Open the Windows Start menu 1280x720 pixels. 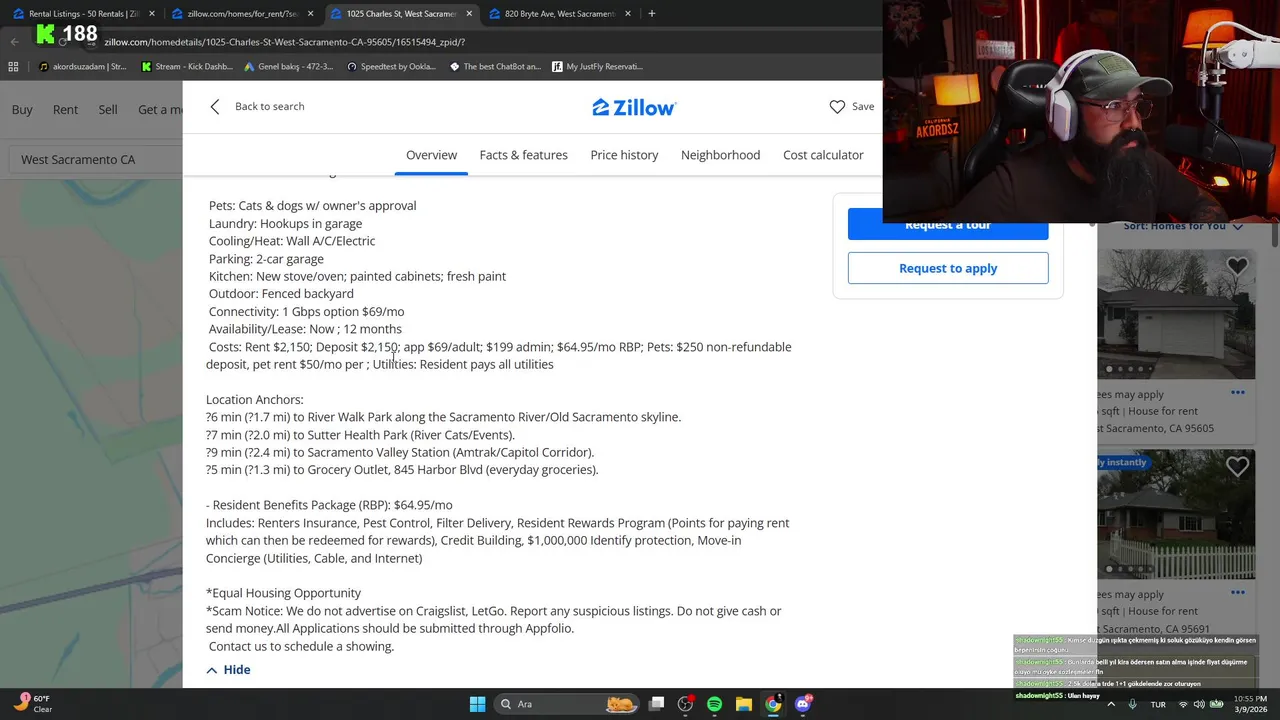point(477,704)
